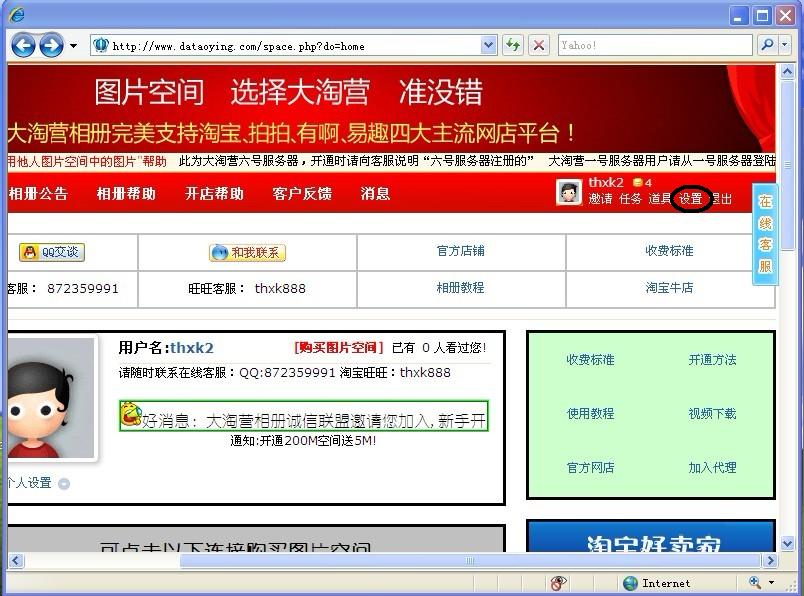804x596 pixels.
Task: Click the 淘宝好卖家 blue banner
Action: coord(651,537)
